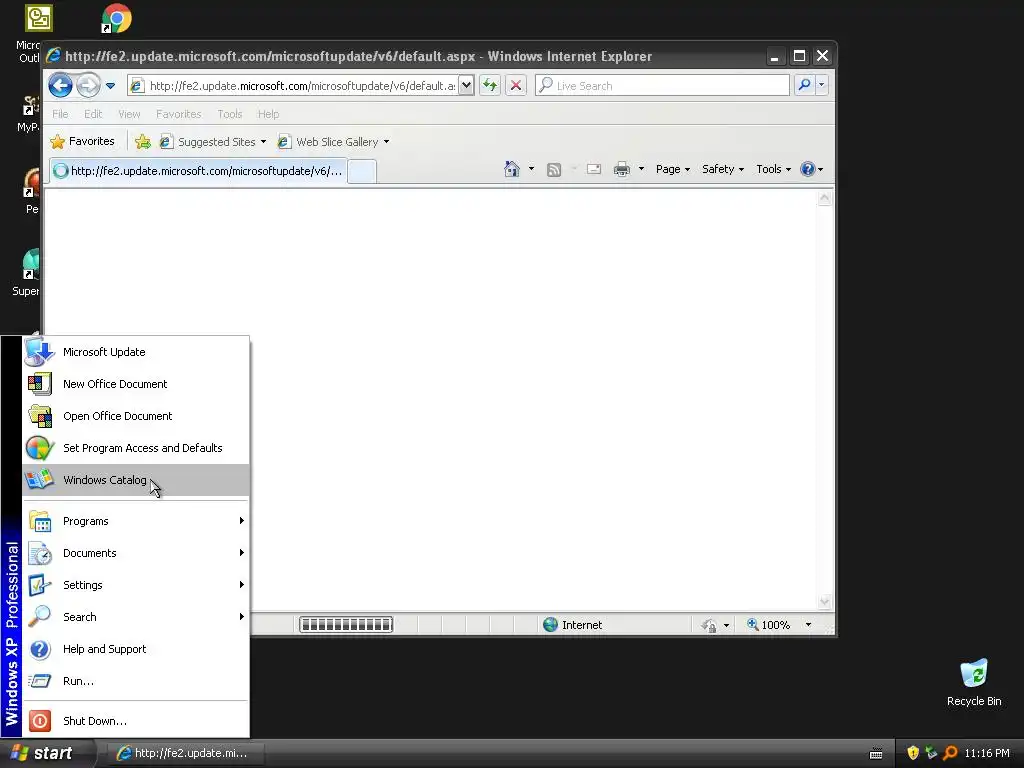Viewport: 1024px width, 768px height.
Task: Click the red Stop loading button
Action: pyautogui.click(x=516, y=85)
